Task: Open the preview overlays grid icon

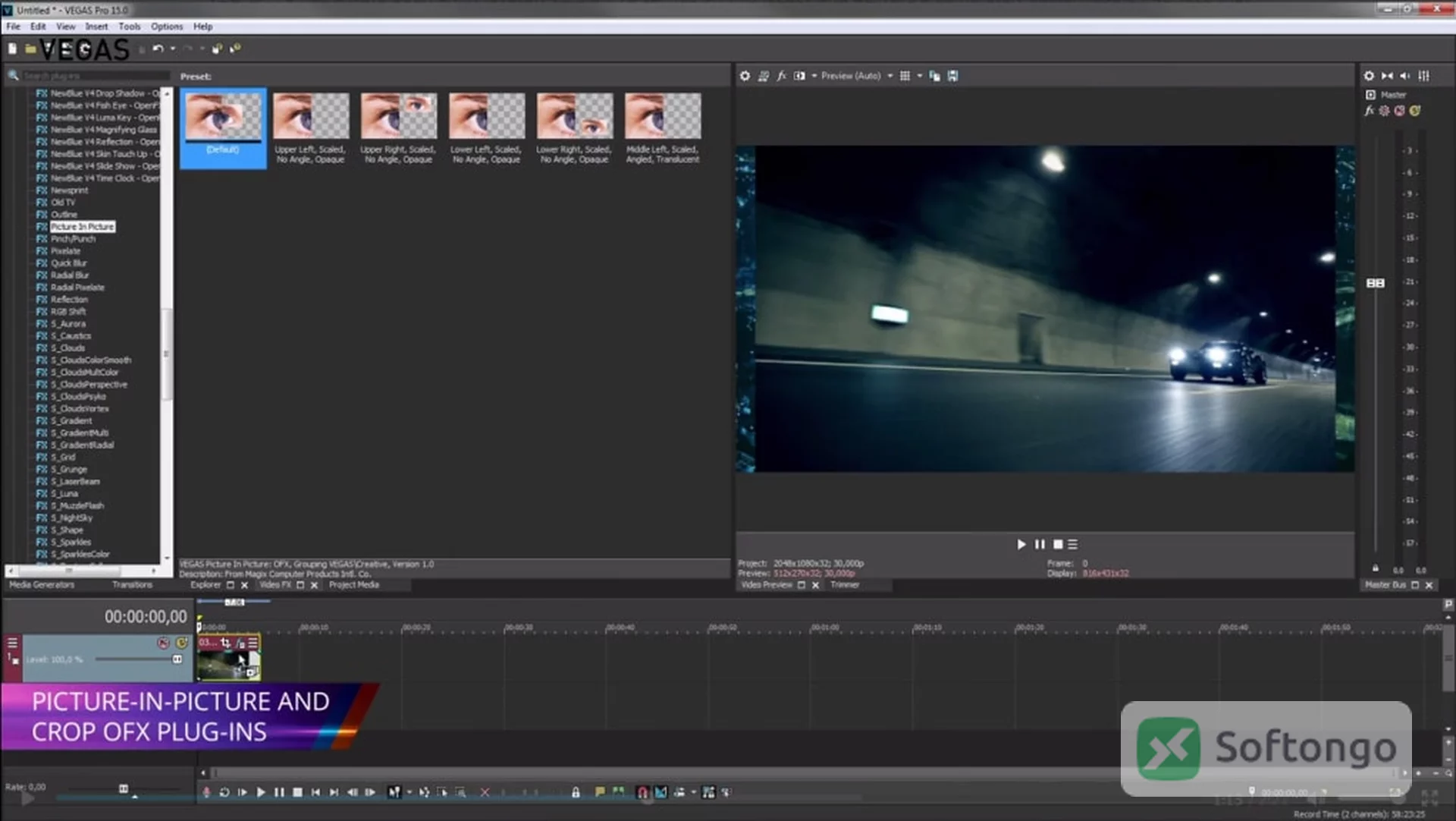Action: (905, 76)
